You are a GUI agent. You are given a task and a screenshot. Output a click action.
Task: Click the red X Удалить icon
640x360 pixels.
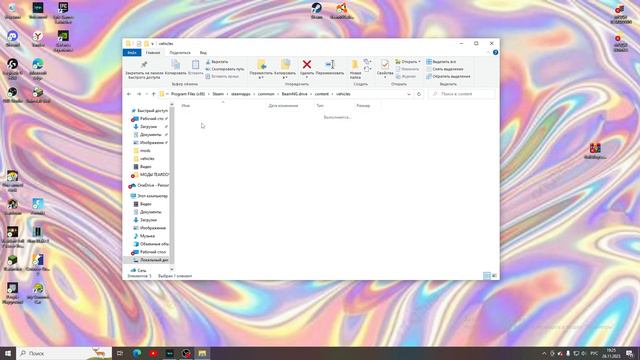(x=307, y=64)
